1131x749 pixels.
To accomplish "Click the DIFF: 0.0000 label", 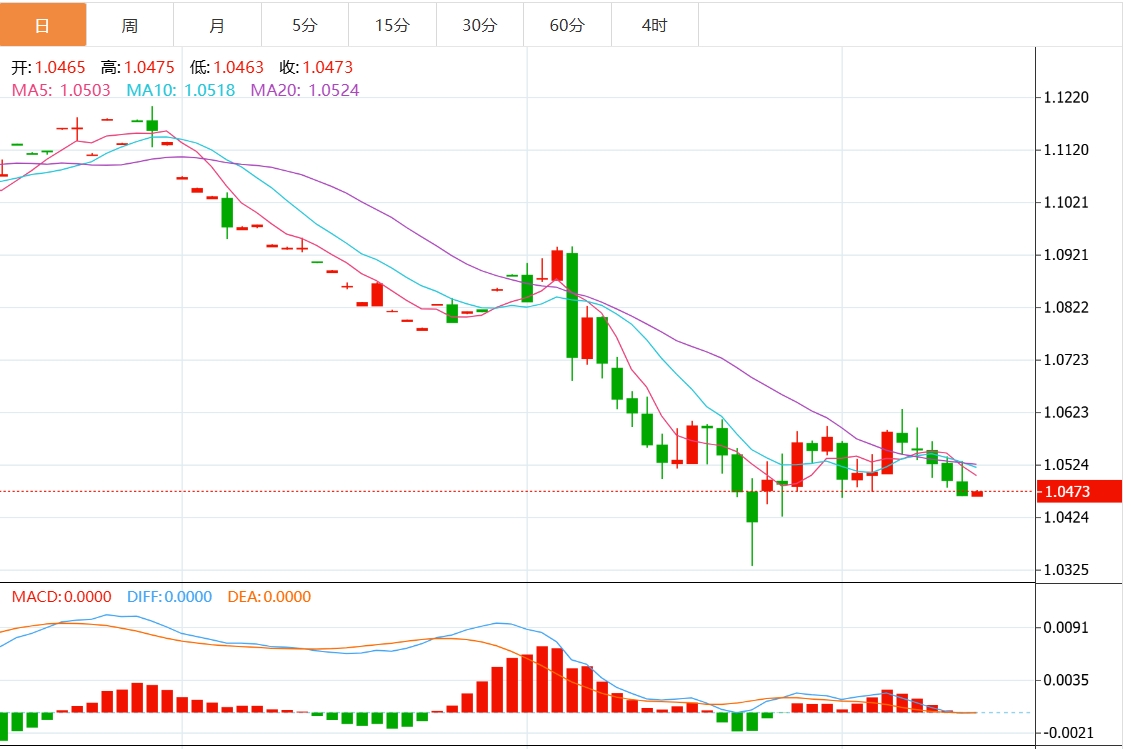I will pos(170,597).
